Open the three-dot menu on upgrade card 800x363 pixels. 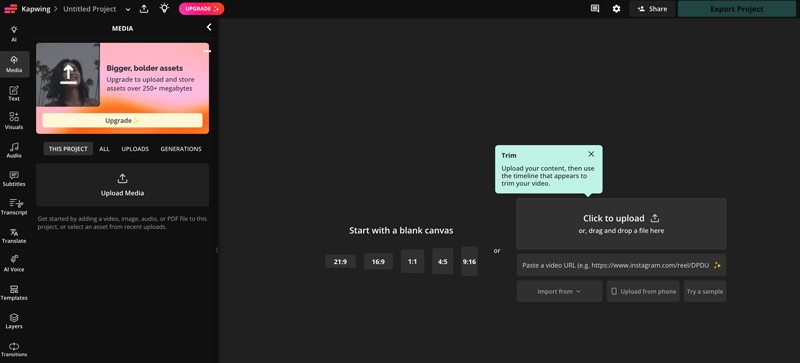click(x=207, y=51)
